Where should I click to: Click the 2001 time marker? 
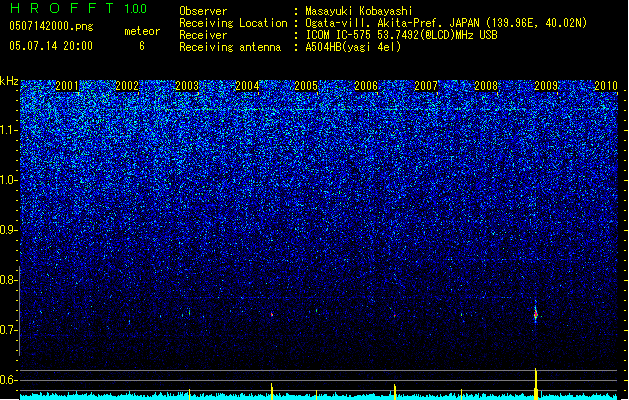click(67, 86)
